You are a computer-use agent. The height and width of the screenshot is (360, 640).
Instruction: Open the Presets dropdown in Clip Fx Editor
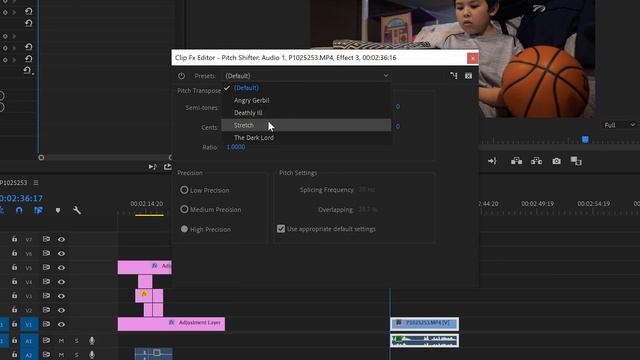(x=307, y=76)
